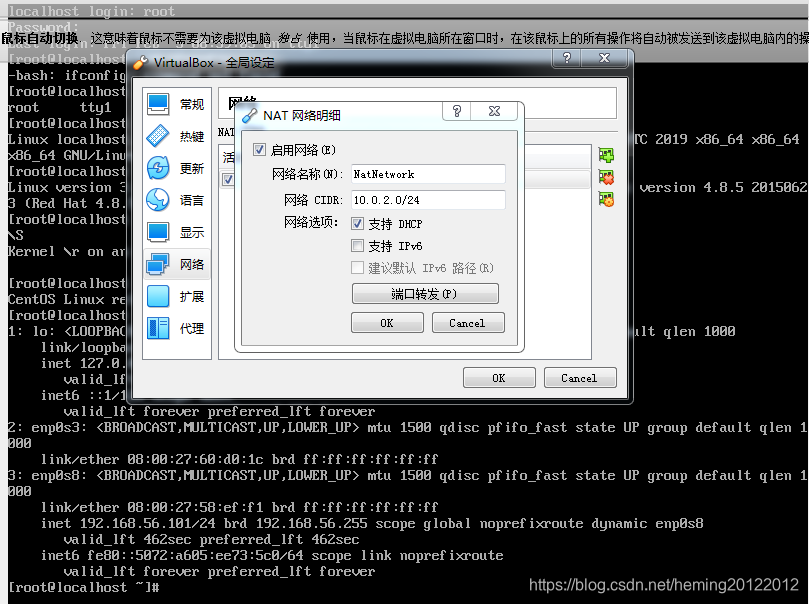
Task: Click OK in the 全局设定 window
Action: pyautogui.click(x=499, y=378)
